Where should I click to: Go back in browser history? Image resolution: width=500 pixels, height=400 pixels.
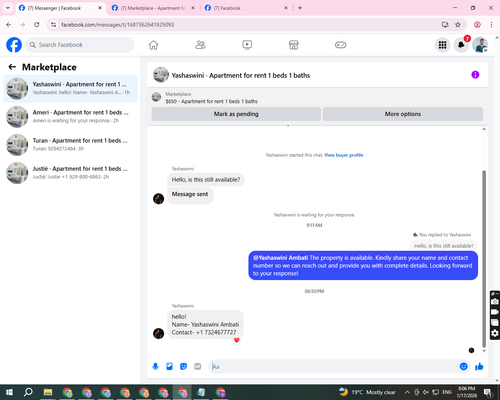coord(9,25)
